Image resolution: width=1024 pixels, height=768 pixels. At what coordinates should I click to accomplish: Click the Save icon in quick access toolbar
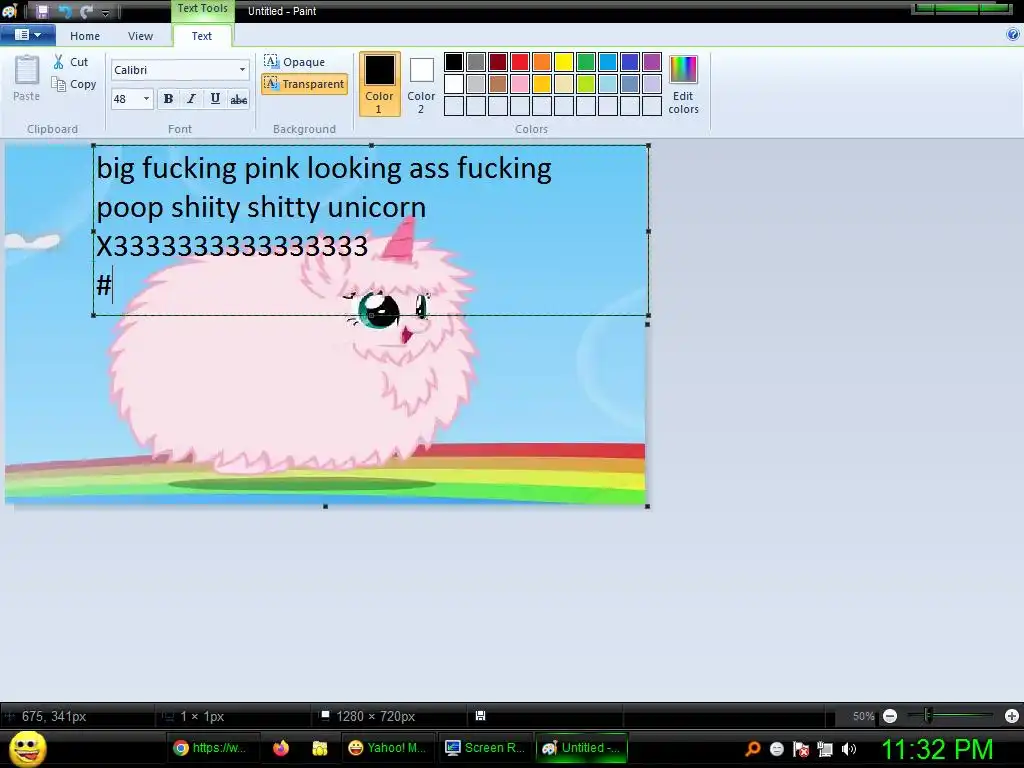pos(42,11)
